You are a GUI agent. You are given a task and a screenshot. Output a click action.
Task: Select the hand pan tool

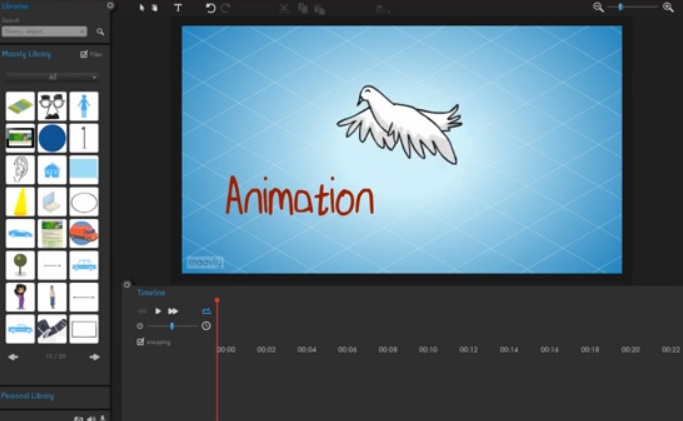click(154, 7)
